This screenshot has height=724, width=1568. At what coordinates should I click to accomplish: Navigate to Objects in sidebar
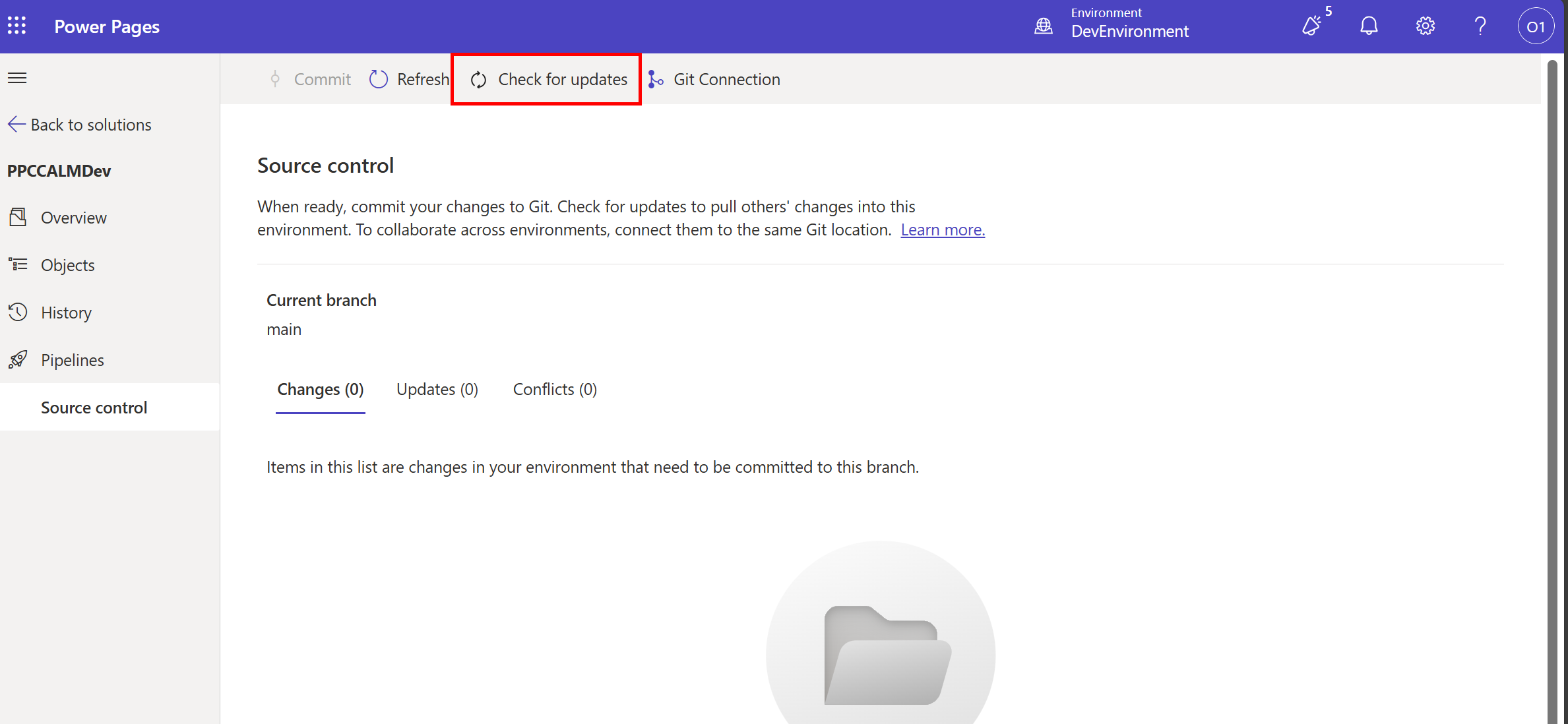click(x=67, y=265)
